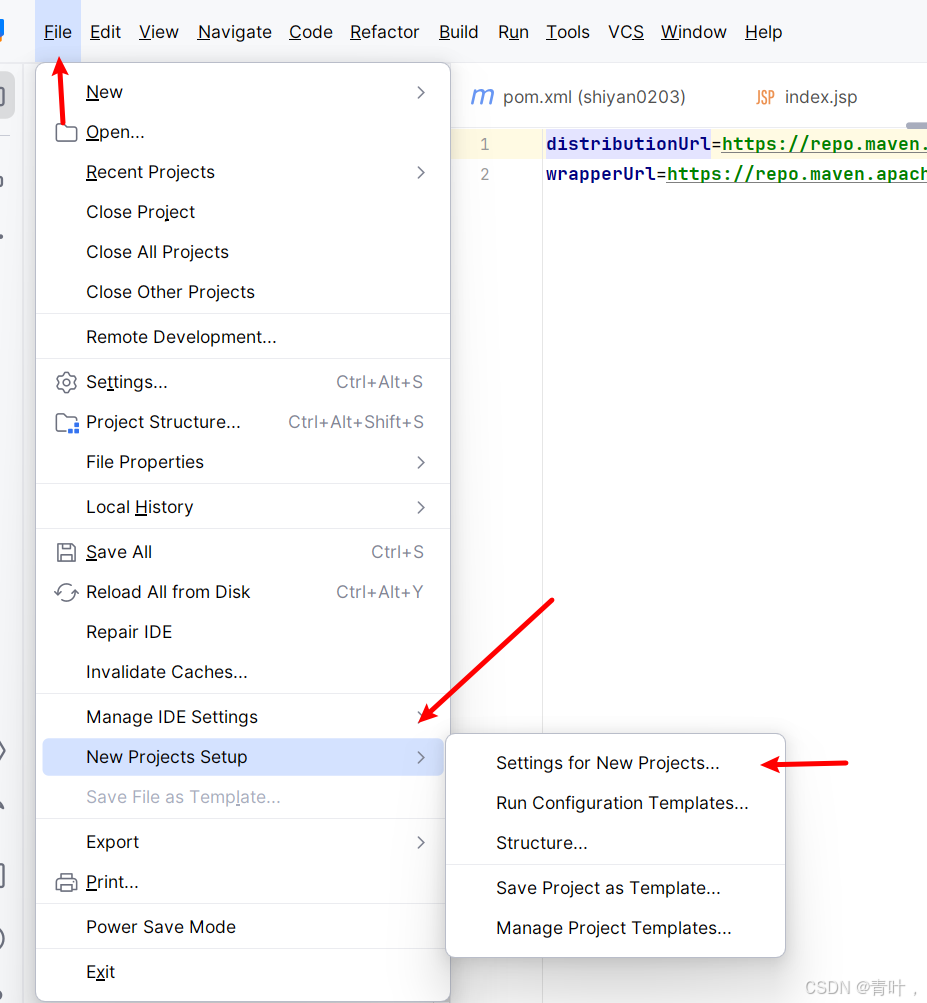Select File Properties entry
927x1003 pixels.
coord(242,462)
